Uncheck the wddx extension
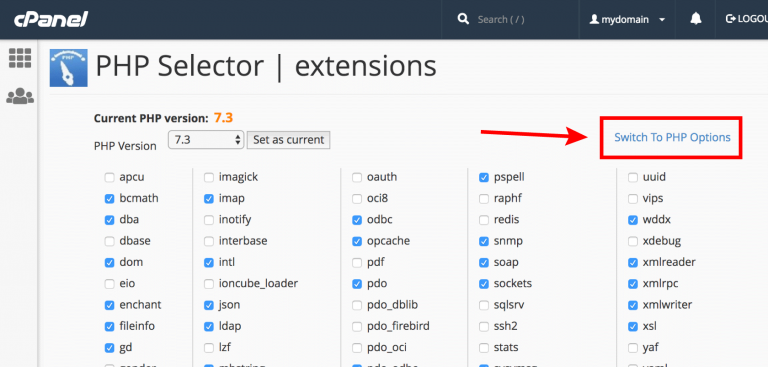This screenshot has height=367, width=768. coord(633,220)
